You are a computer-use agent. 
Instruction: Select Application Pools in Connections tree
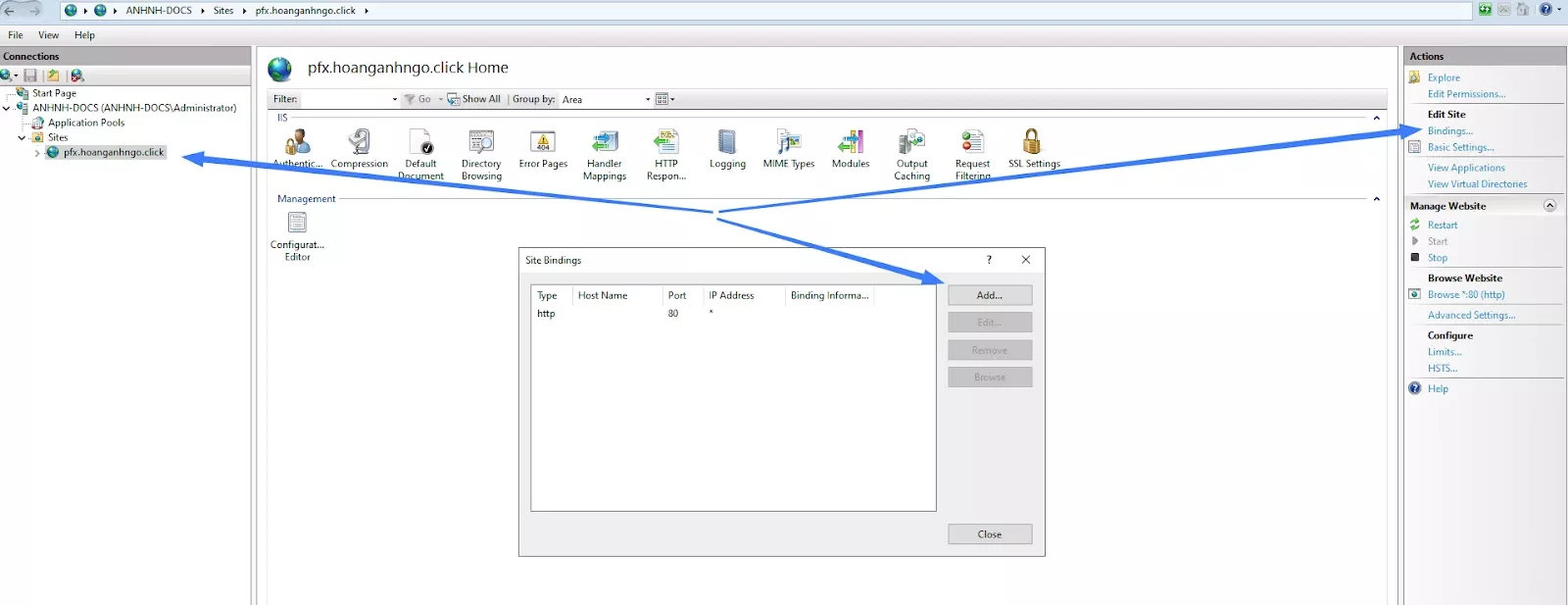(86, 124)
